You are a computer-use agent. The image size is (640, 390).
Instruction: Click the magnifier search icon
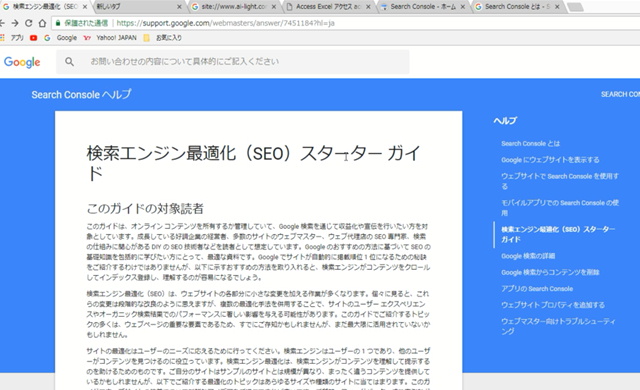pos(69,62)
